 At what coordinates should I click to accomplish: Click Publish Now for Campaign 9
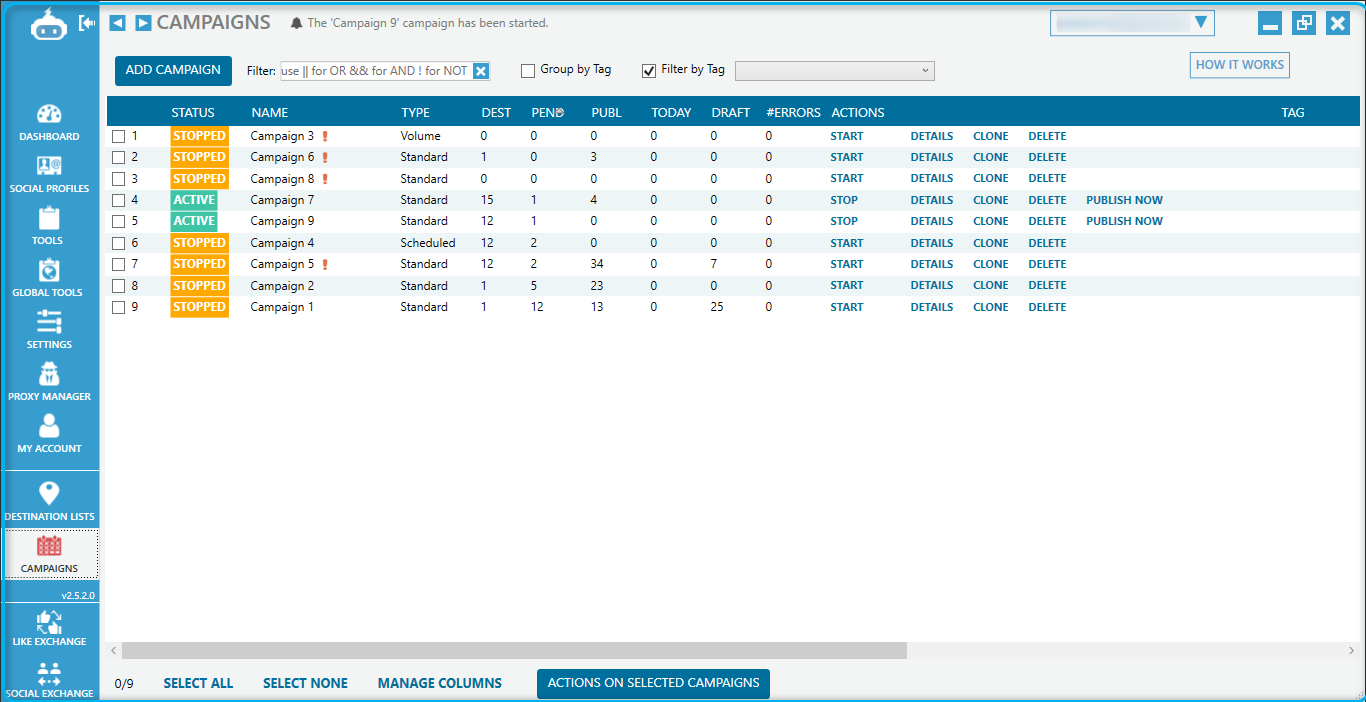[1124, 221]
